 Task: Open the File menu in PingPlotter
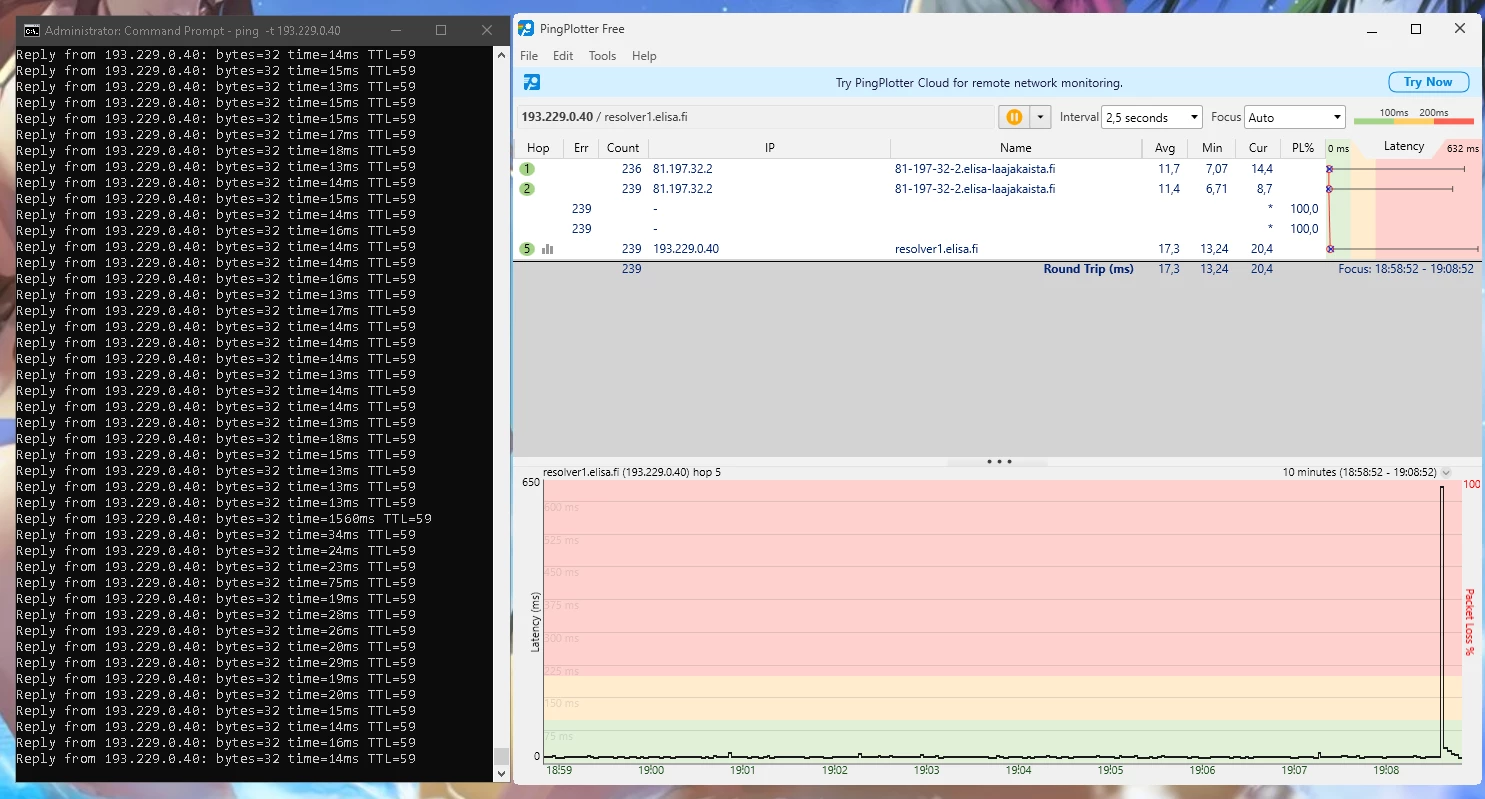[x=529, y=56]
